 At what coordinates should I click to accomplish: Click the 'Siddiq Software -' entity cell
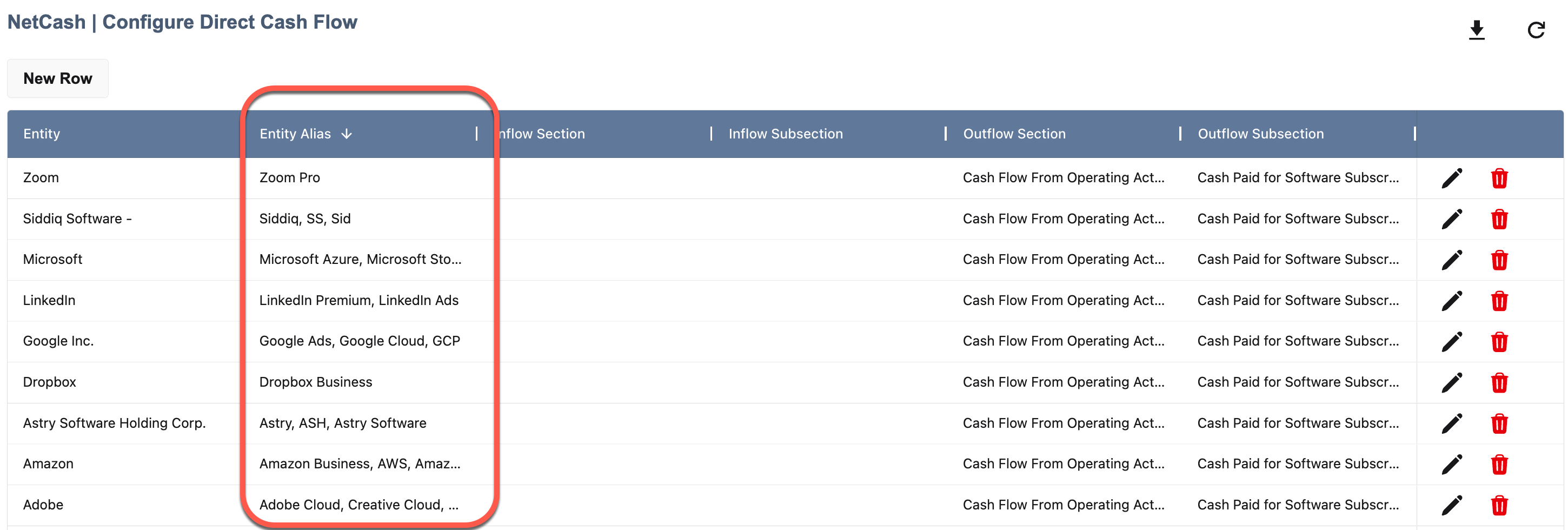point(125,218)
